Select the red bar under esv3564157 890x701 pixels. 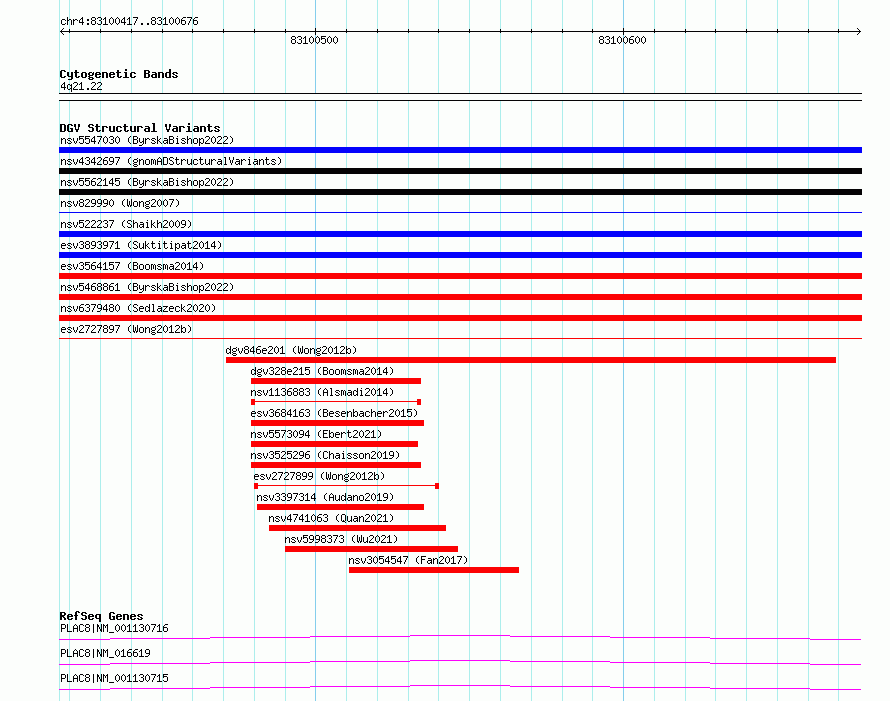(460, 276)
